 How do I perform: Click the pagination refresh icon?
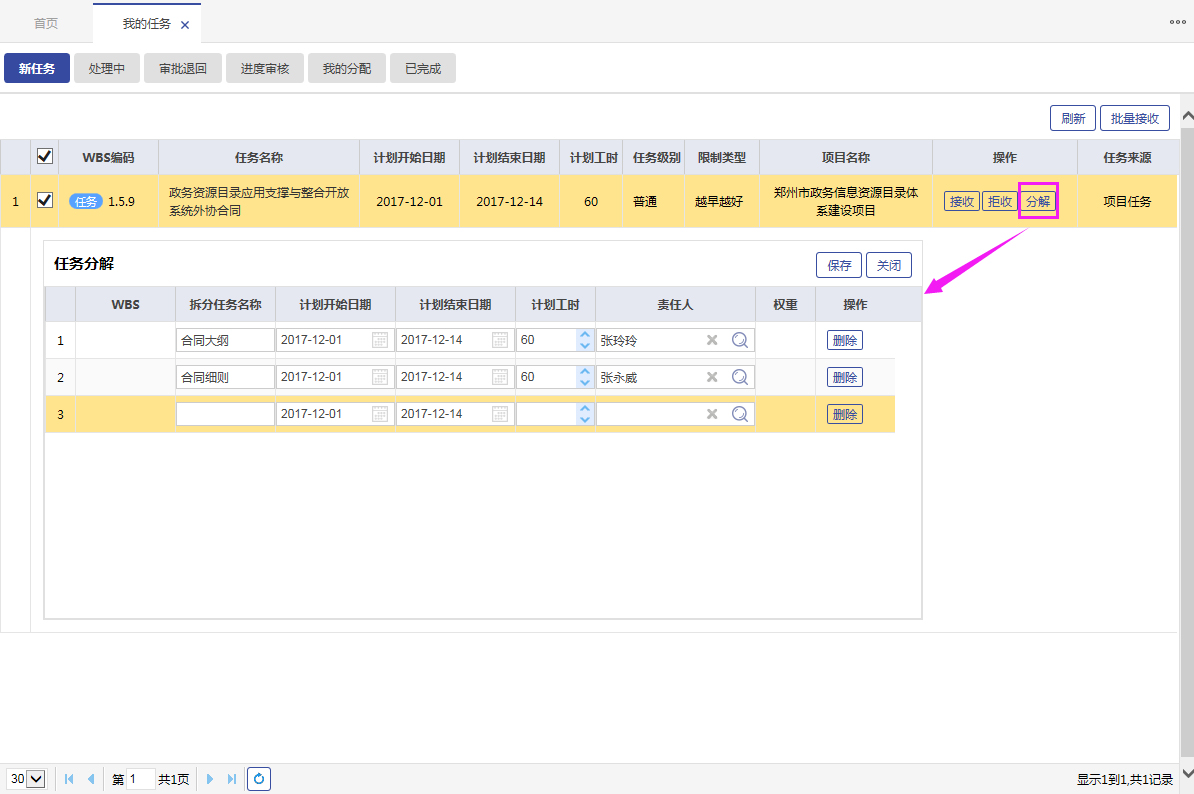259,779
